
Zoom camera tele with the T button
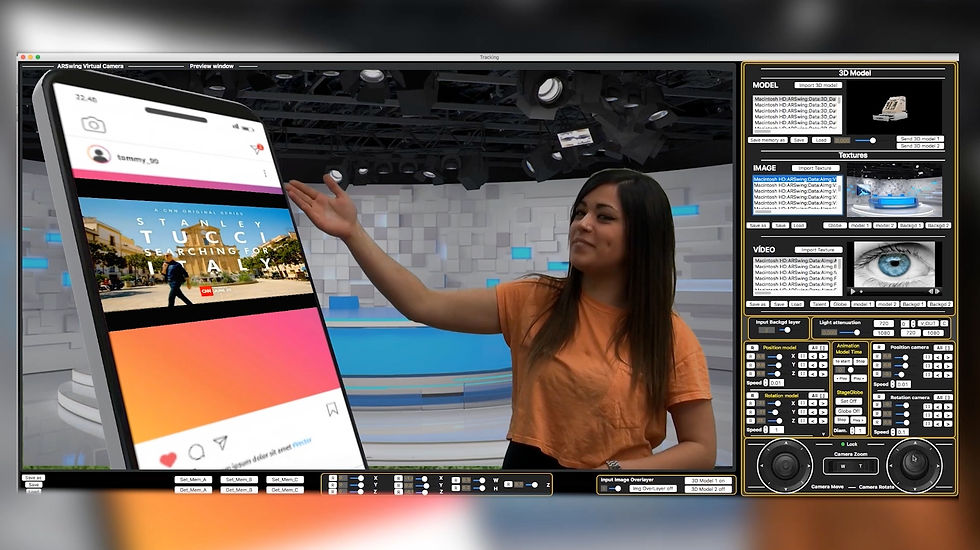[861, 466]
